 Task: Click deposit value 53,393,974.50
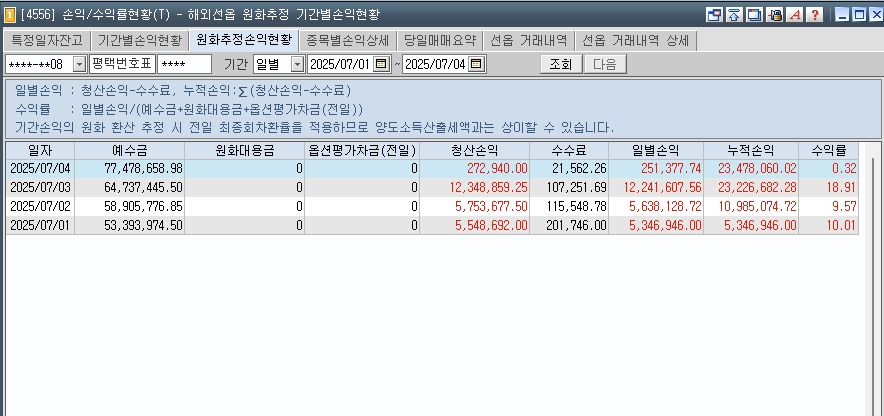pyautogui.click(x=143, y=226)
